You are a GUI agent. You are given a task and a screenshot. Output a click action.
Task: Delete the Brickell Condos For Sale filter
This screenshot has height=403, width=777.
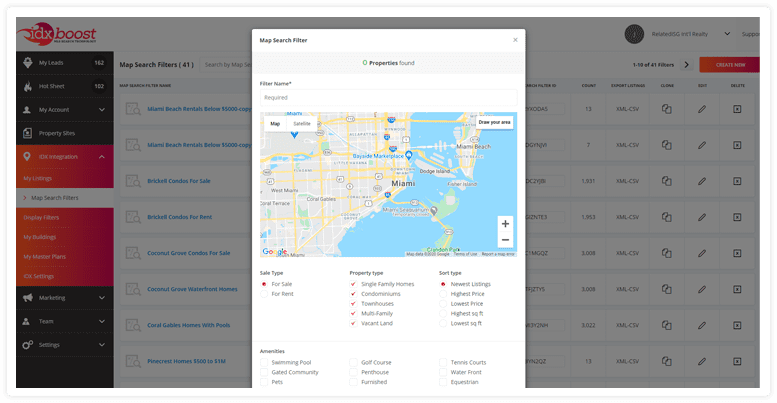tap(737, 181)
